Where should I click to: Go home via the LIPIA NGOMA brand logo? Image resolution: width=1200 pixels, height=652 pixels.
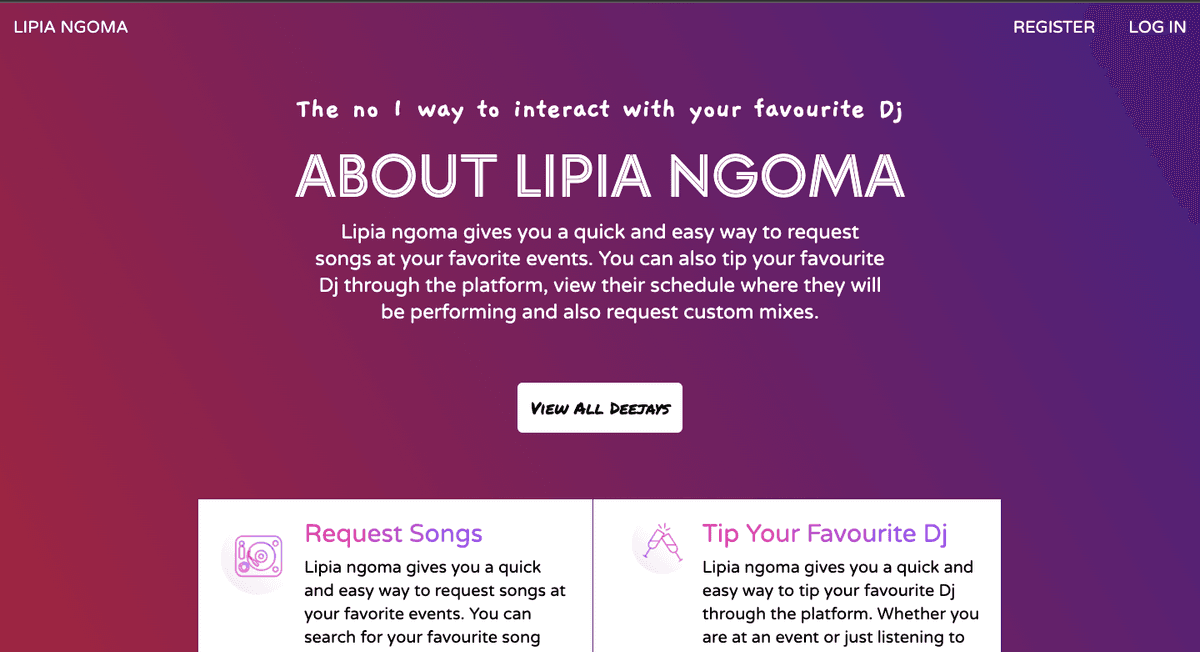pos(71,27)
